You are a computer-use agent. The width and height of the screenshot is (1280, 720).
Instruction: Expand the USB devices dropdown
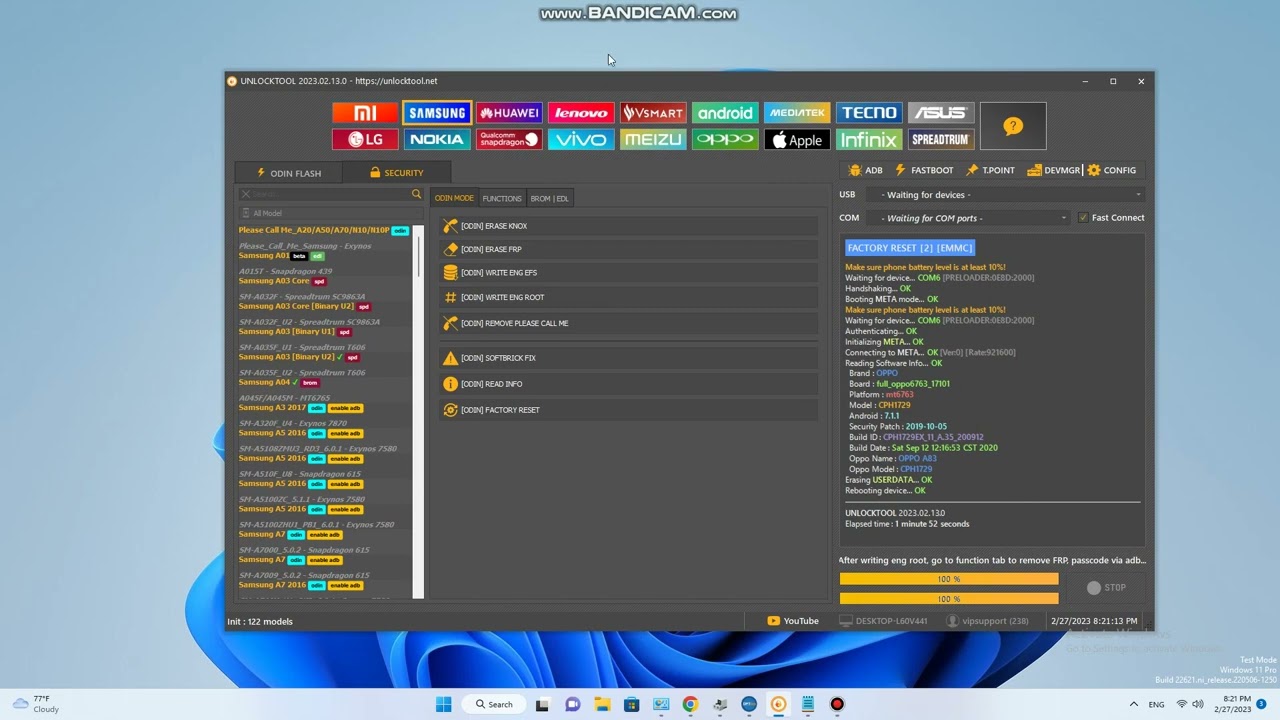[1006, 195]
